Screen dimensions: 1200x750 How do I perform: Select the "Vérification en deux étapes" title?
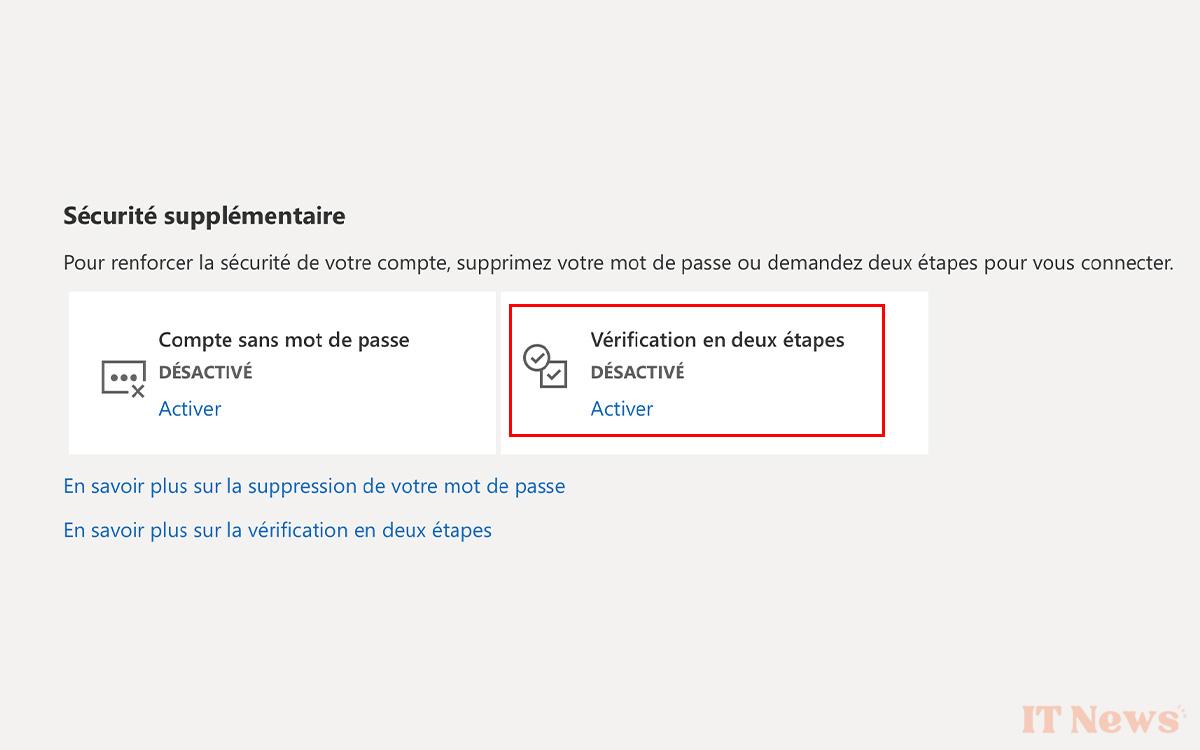tap(717, 340)
